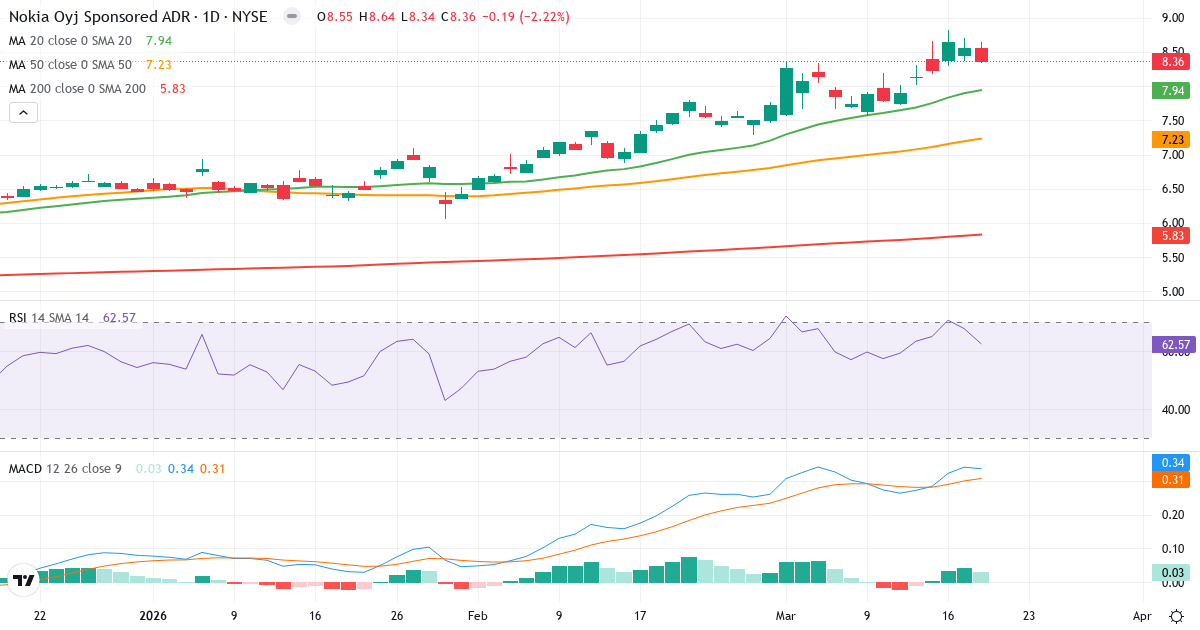The height and width of the screenshot is (630, 1200).
Task: Click the green 7.94 SMA 20 axis label
Action: pos(1170,89)
